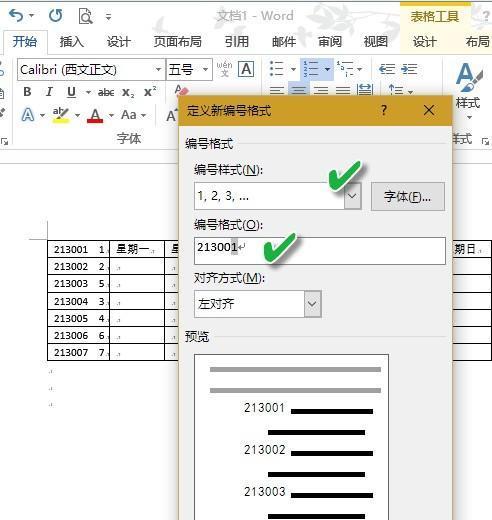Switch to the 插入 ribbon tab
Screen dimensions: 492x520
[71, 42]
